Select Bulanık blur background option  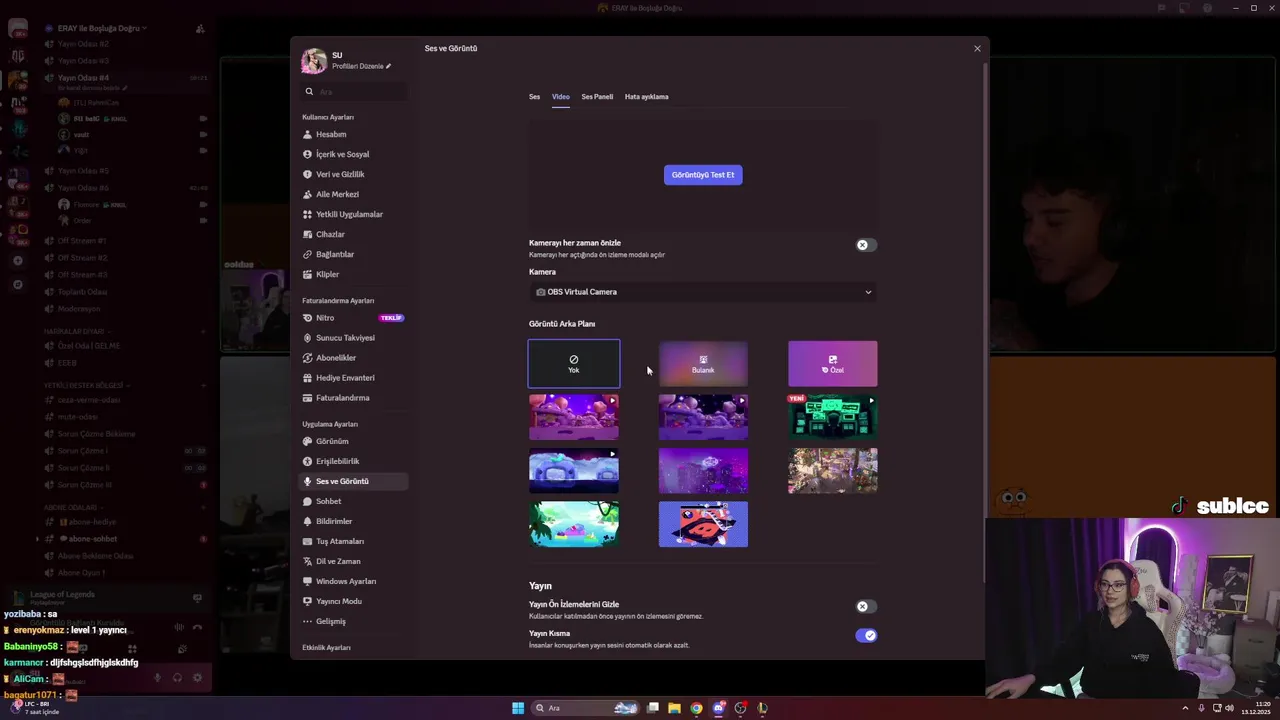(x=703, y=364)
